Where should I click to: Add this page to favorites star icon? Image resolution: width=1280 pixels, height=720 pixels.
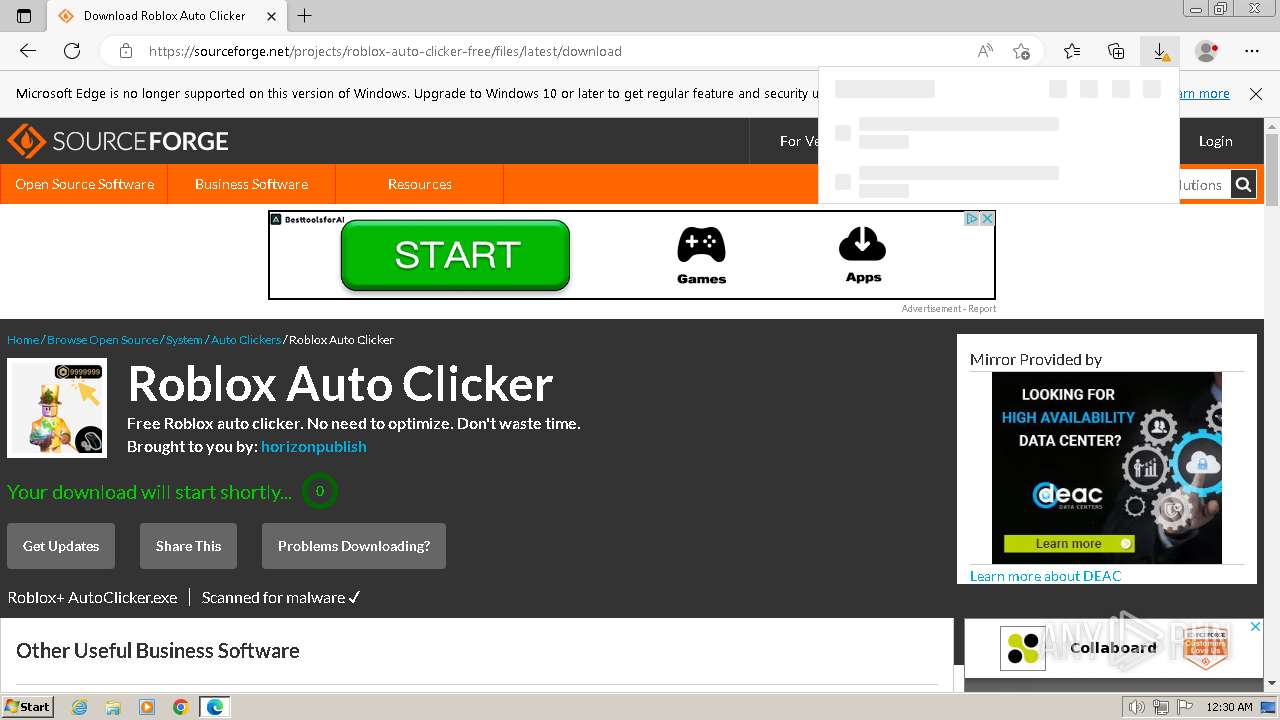1021,51
